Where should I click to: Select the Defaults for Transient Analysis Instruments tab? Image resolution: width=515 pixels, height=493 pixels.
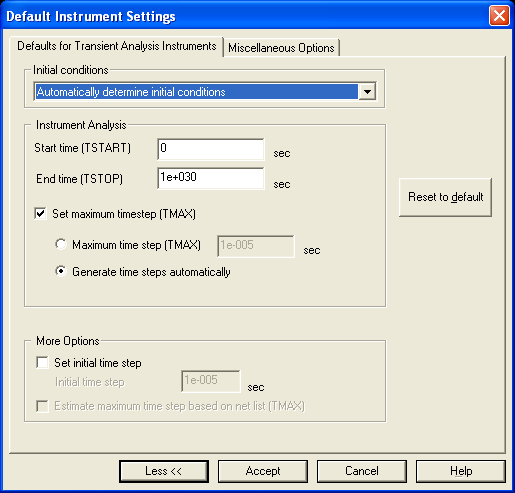pos(117,46)
